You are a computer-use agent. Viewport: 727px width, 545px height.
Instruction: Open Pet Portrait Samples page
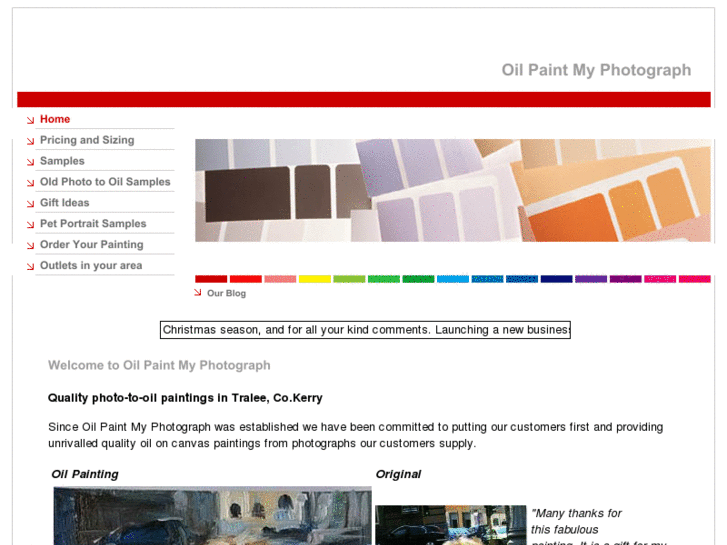pyautogui.click(x=93, y=224)
